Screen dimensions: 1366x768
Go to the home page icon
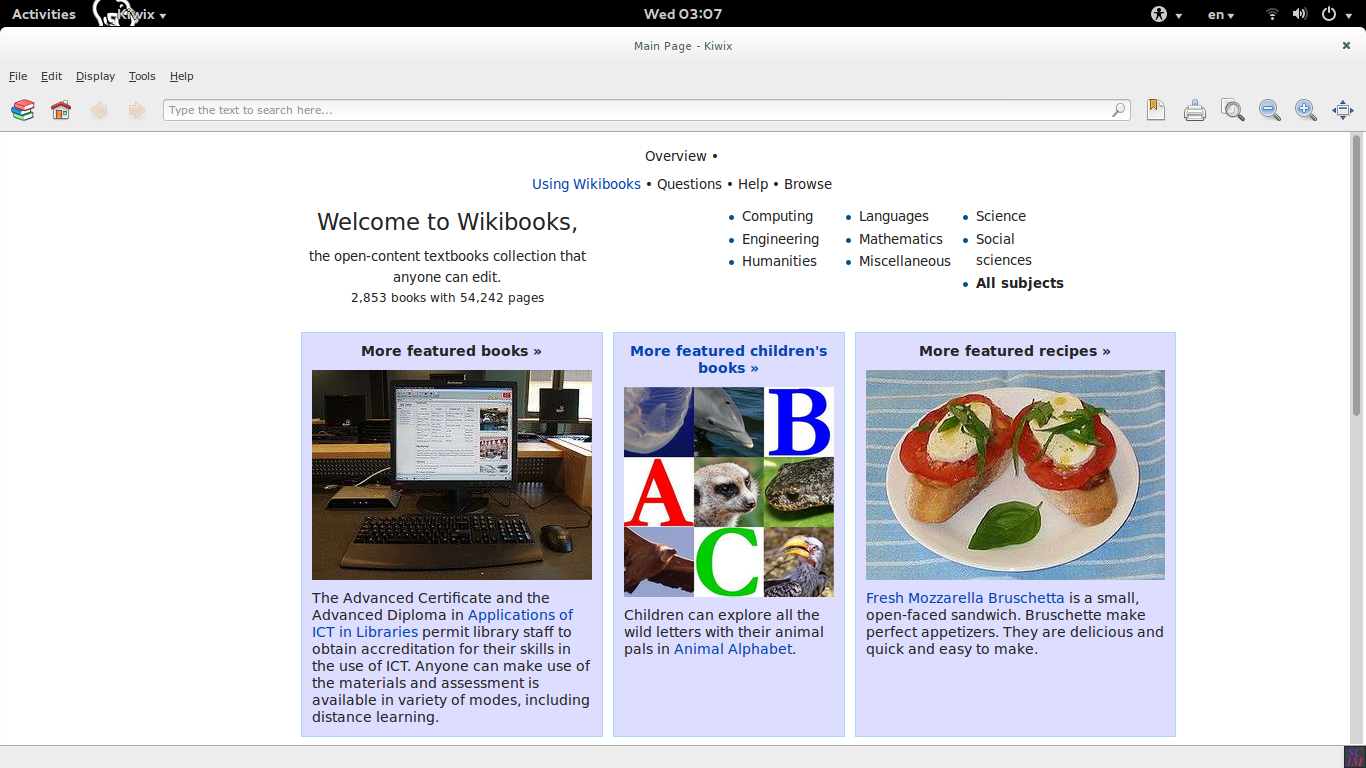(61, 110)
